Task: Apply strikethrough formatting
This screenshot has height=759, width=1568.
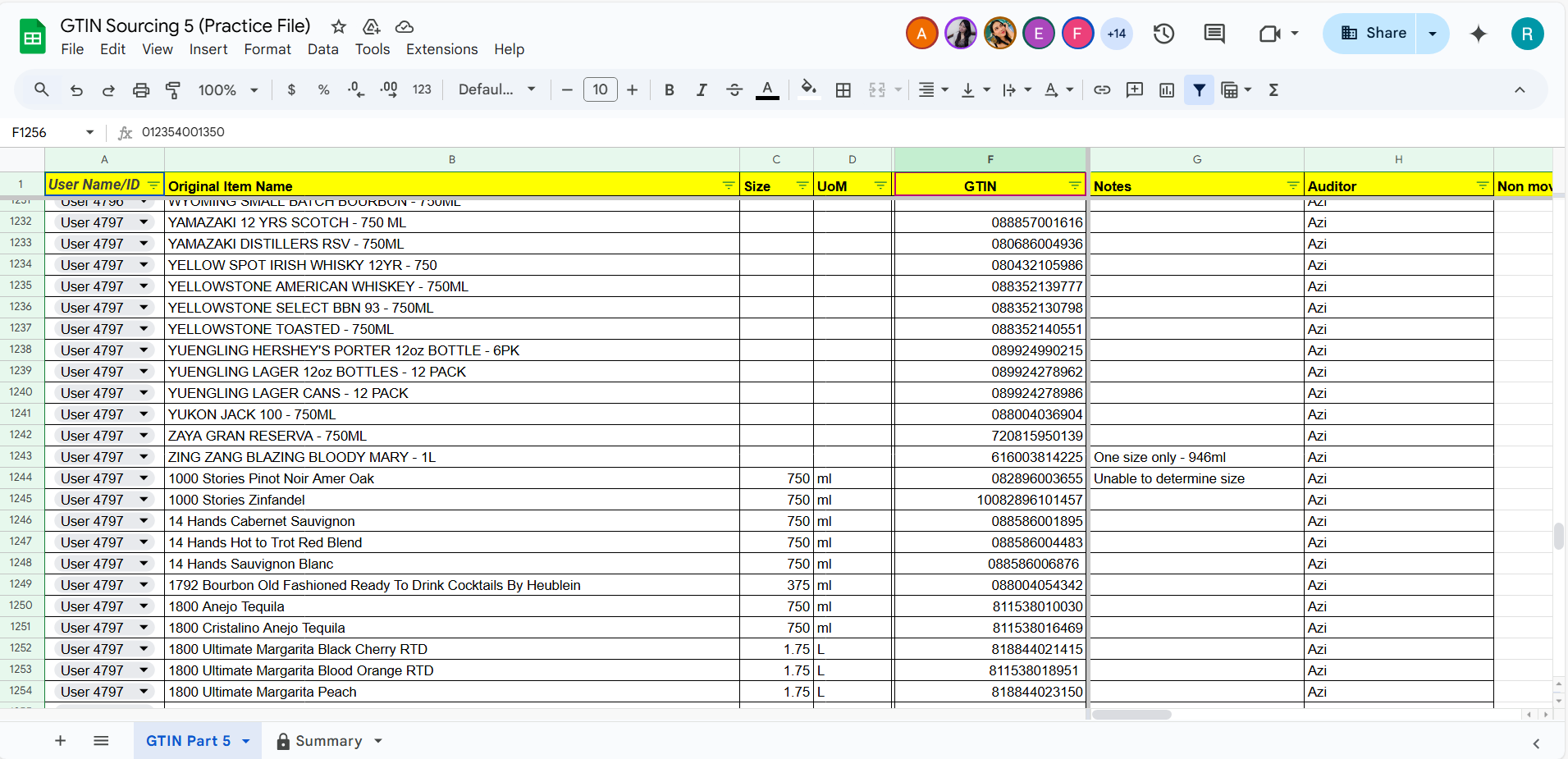Action: 734,90
